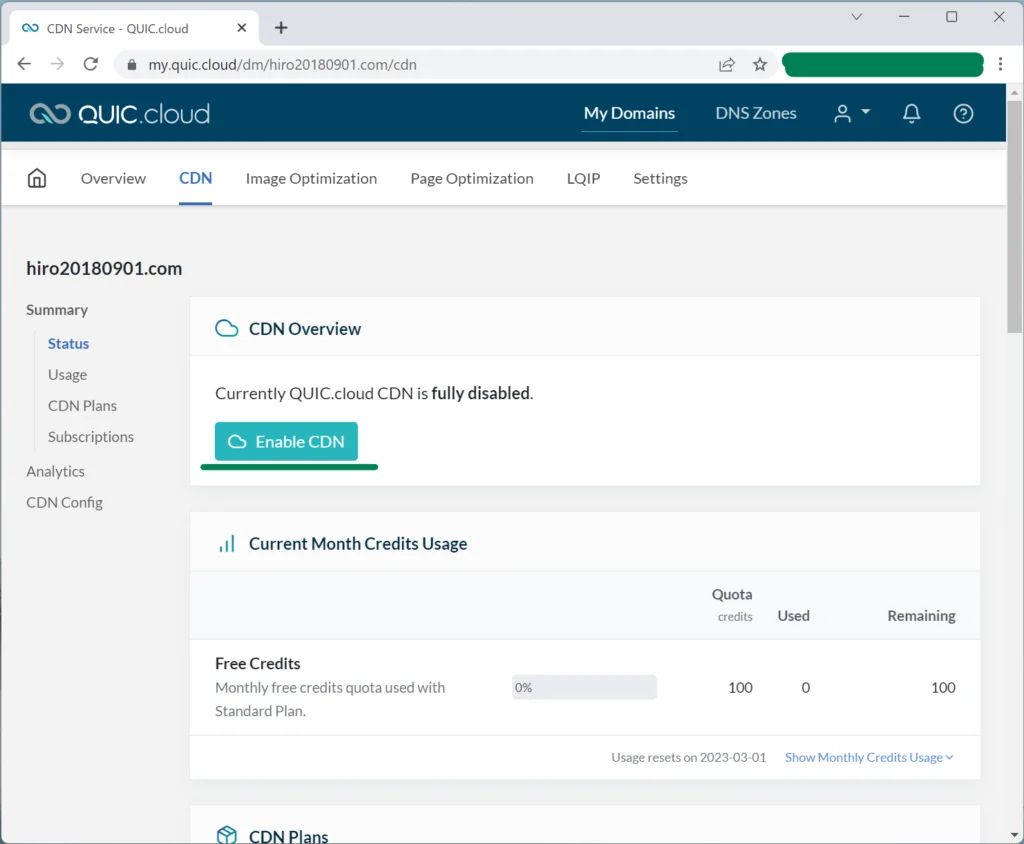This screenshot has height=844, width=1024.
Task: Open Analytics in the sidebar
Action: click(56, 472)
